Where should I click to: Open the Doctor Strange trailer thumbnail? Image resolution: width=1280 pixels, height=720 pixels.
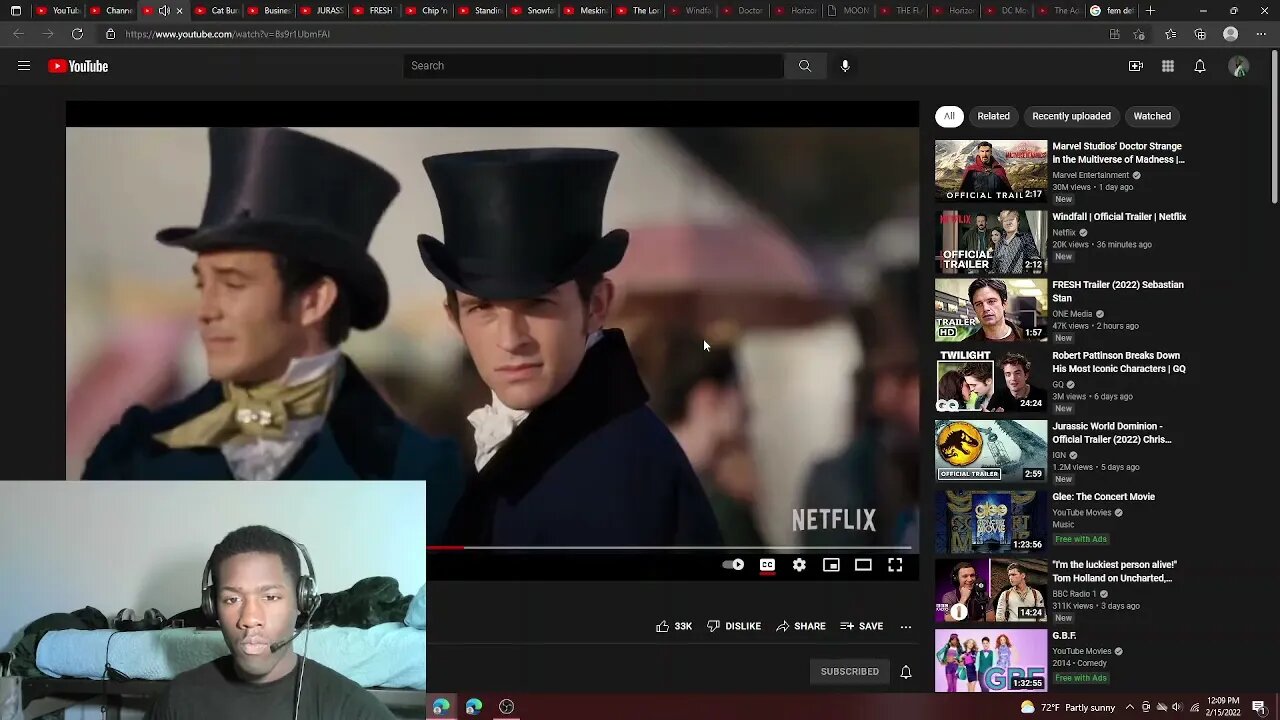click(991, 171)
